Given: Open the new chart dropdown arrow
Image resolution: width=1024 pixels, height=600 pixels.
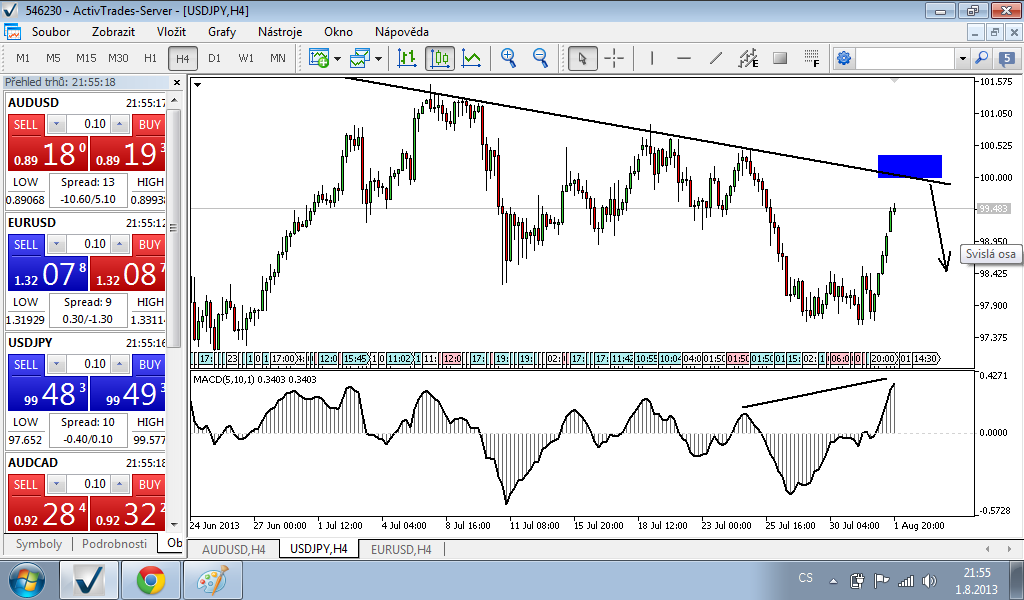Looking at the screenshot, I should click(338, 58).
